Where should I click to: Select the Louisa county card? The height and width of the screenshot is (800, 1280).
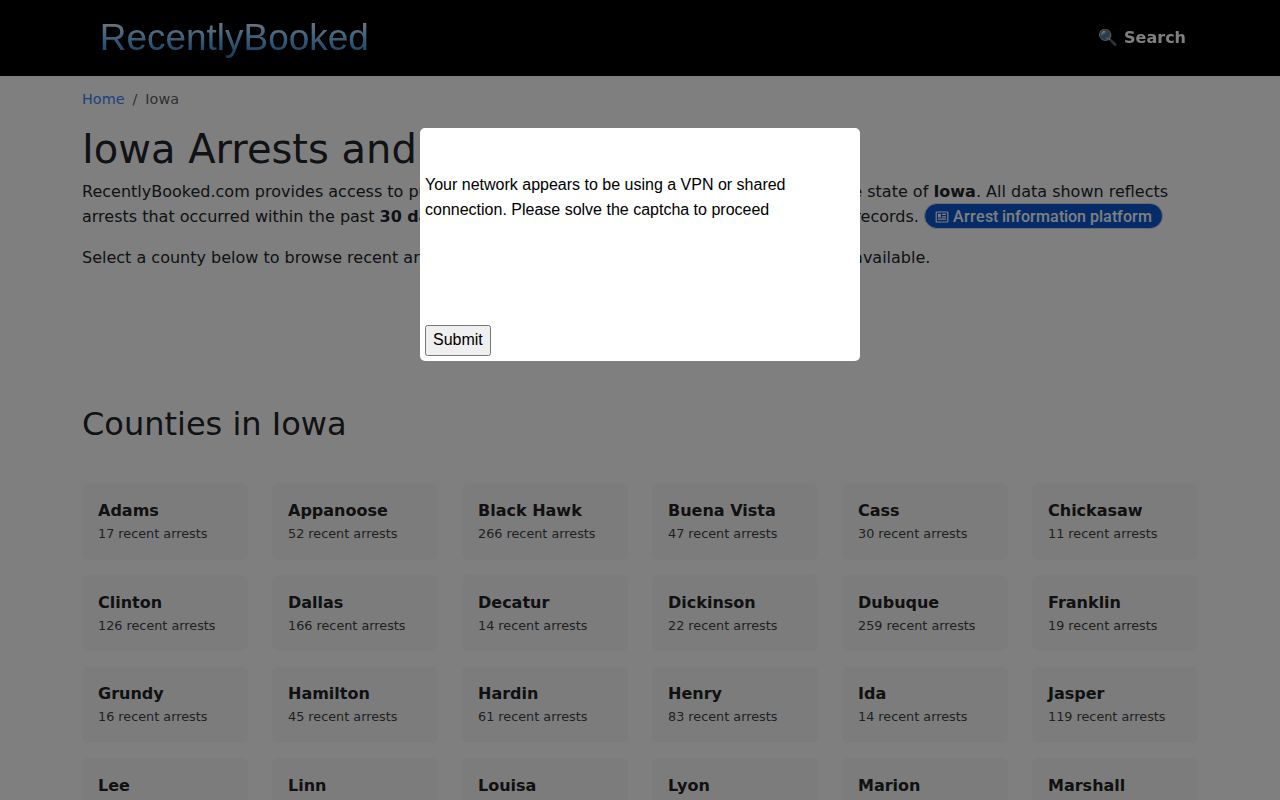pyautogui.click(x=545, y=779)
